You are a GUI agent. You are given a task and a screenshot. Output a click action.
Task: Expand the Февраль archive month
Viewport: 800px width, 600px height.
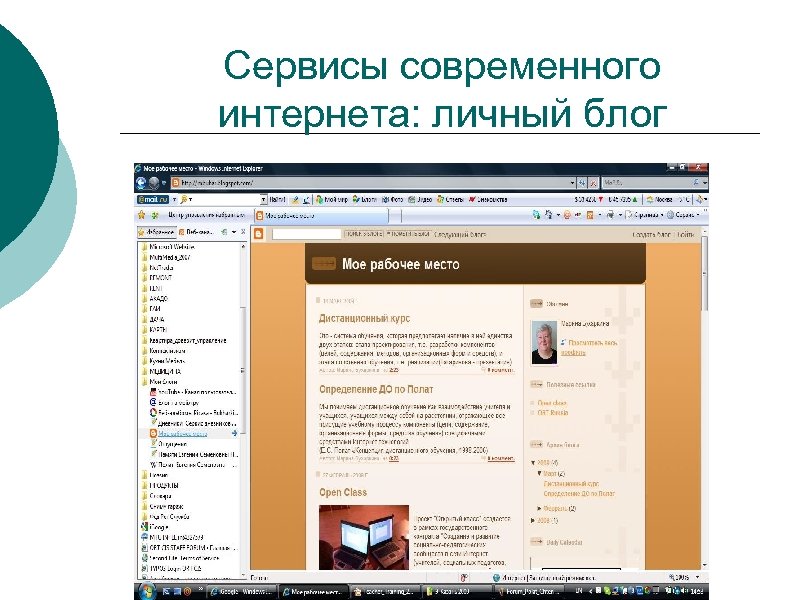tap(539, 508)
